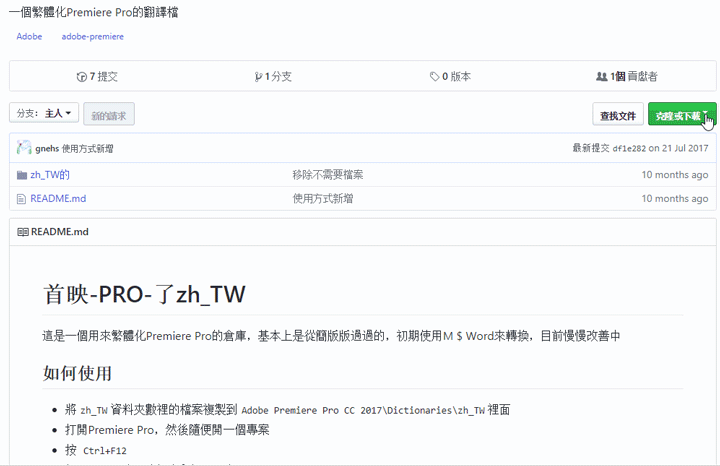
Task: View the 1 分支 branches list
Action: 273,76
